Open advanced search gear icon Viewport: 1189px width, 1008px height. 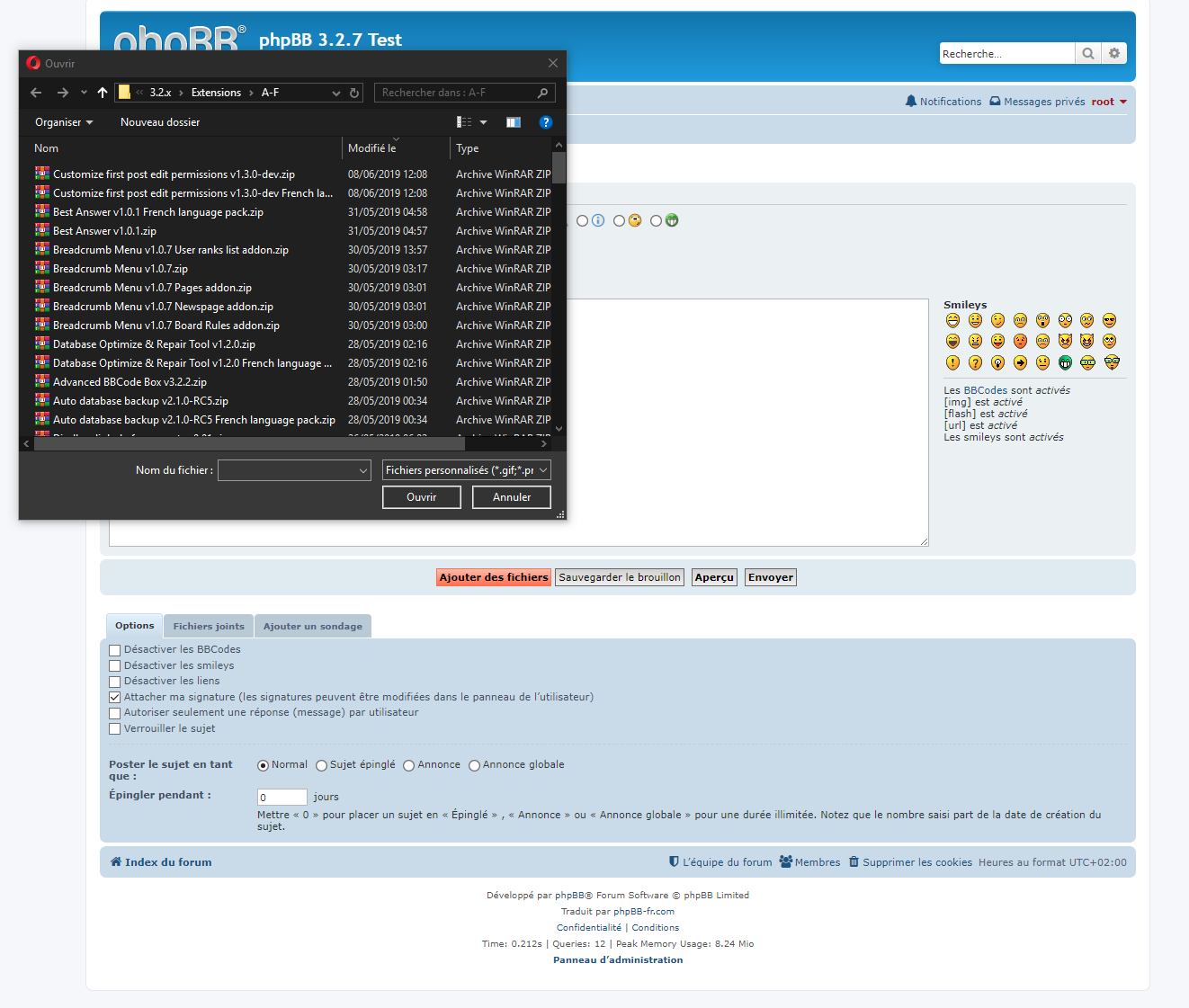[1113, 54]
